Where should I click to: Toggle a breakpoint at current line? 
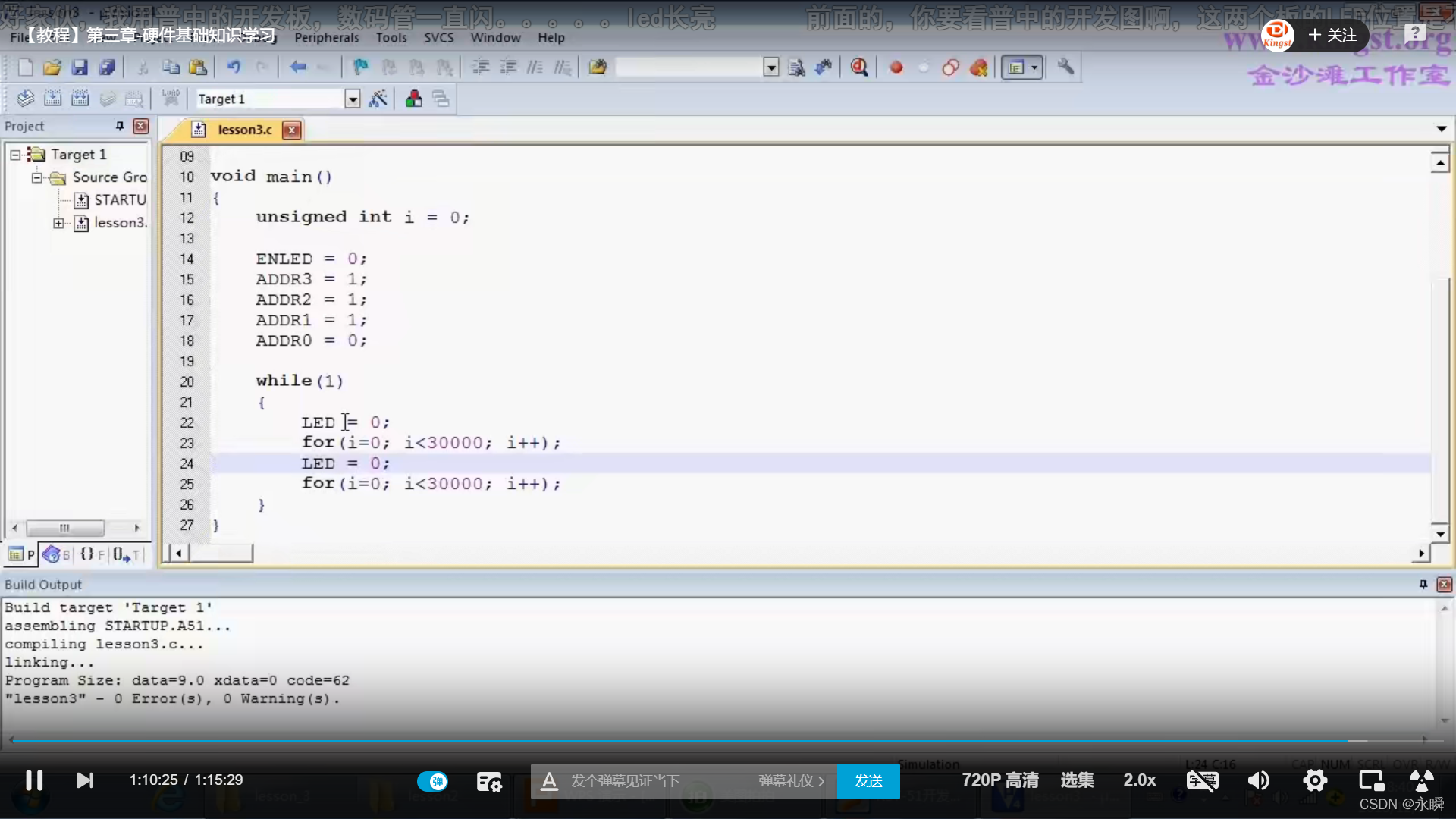click(x=895, y=67)
